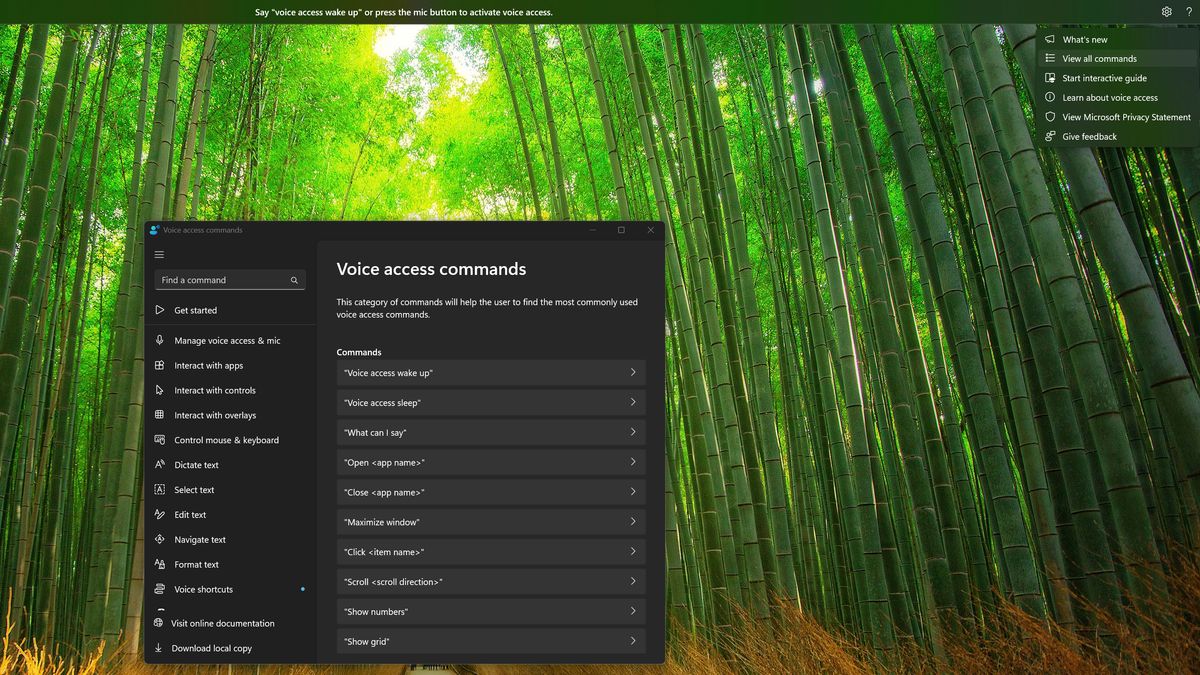1200x675 pixels.
Task: Choose Start interactive guide from the menu
Action: tap(1101, 78)
